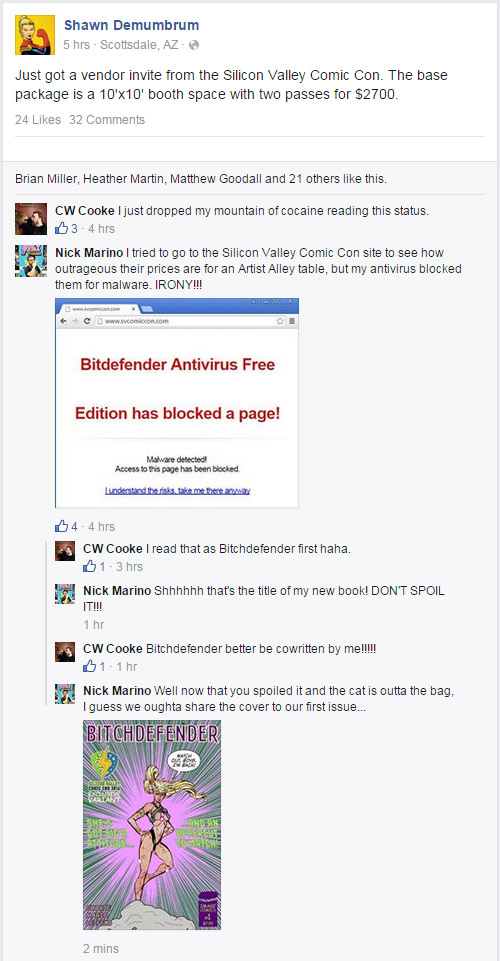View the 24 Likes list
The image size is (500, 961).
click(38, 120)
